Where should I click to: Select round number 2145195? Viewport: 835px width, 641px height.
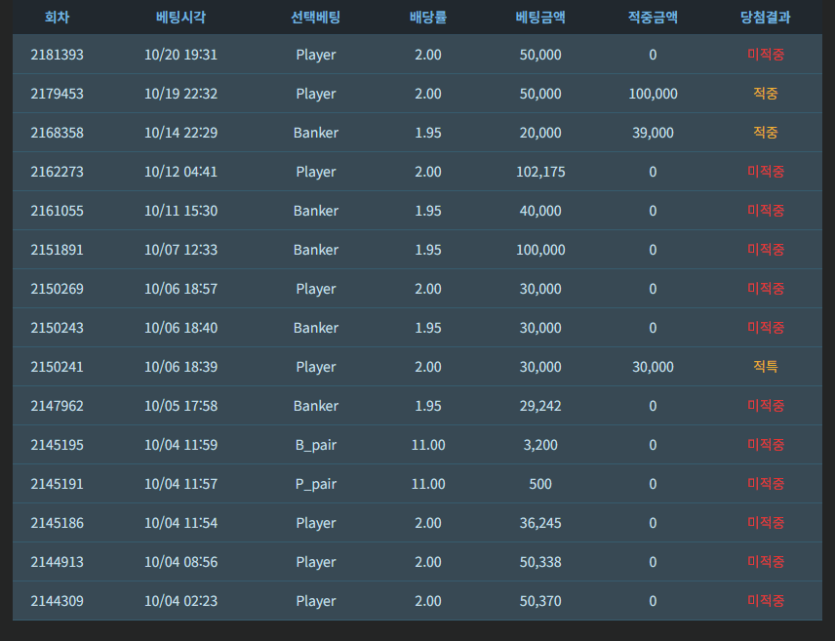pyautogui.click(x=57, y=445)
